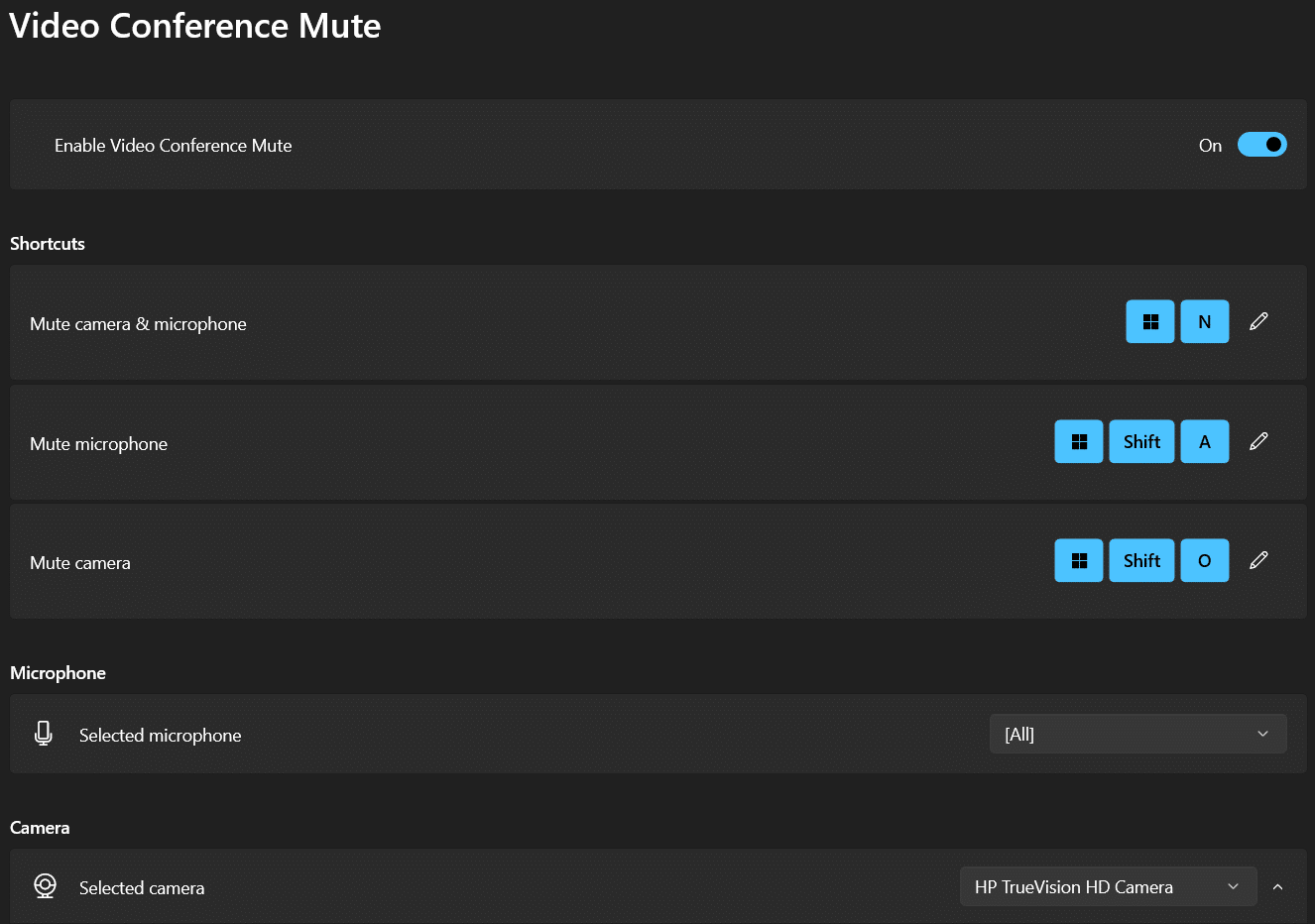Image resolution: width=1315 pixels, height=924 pixels.
Task: Click the webcam icon beside Selected camera
Action: tap(45, 886)
